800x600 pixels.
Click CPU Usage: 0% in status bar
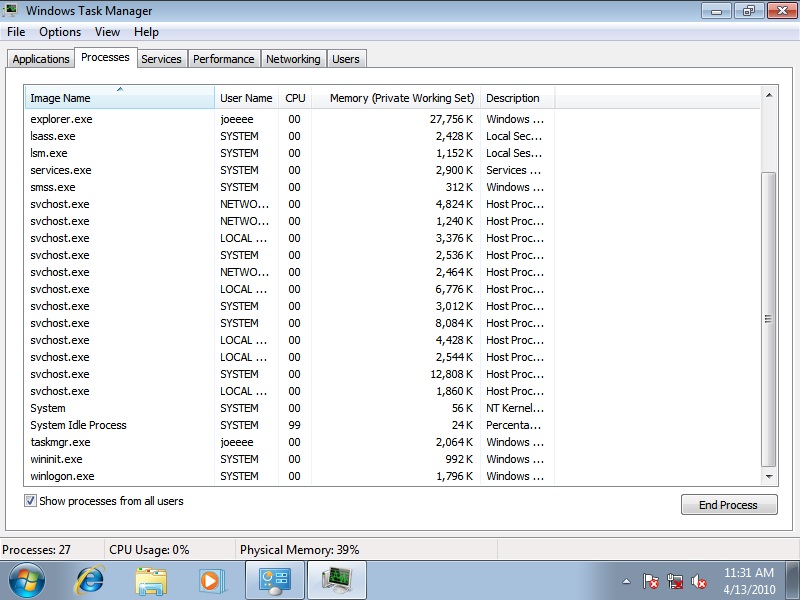(149, 549)
